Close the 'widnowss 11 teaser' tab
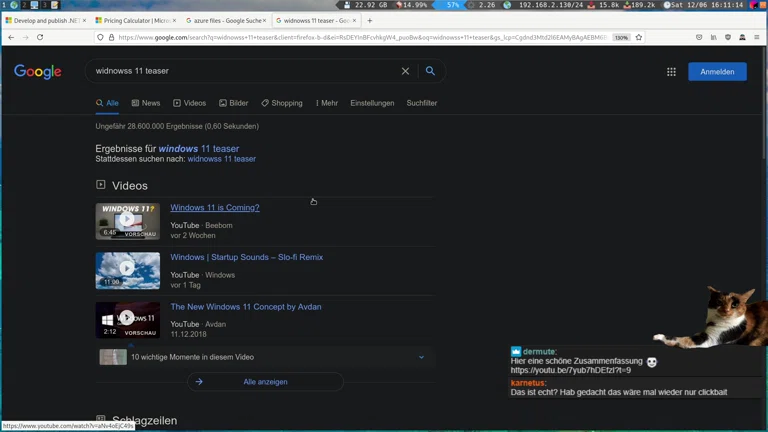This screenshot has height=432, width=768. point(355,21)
